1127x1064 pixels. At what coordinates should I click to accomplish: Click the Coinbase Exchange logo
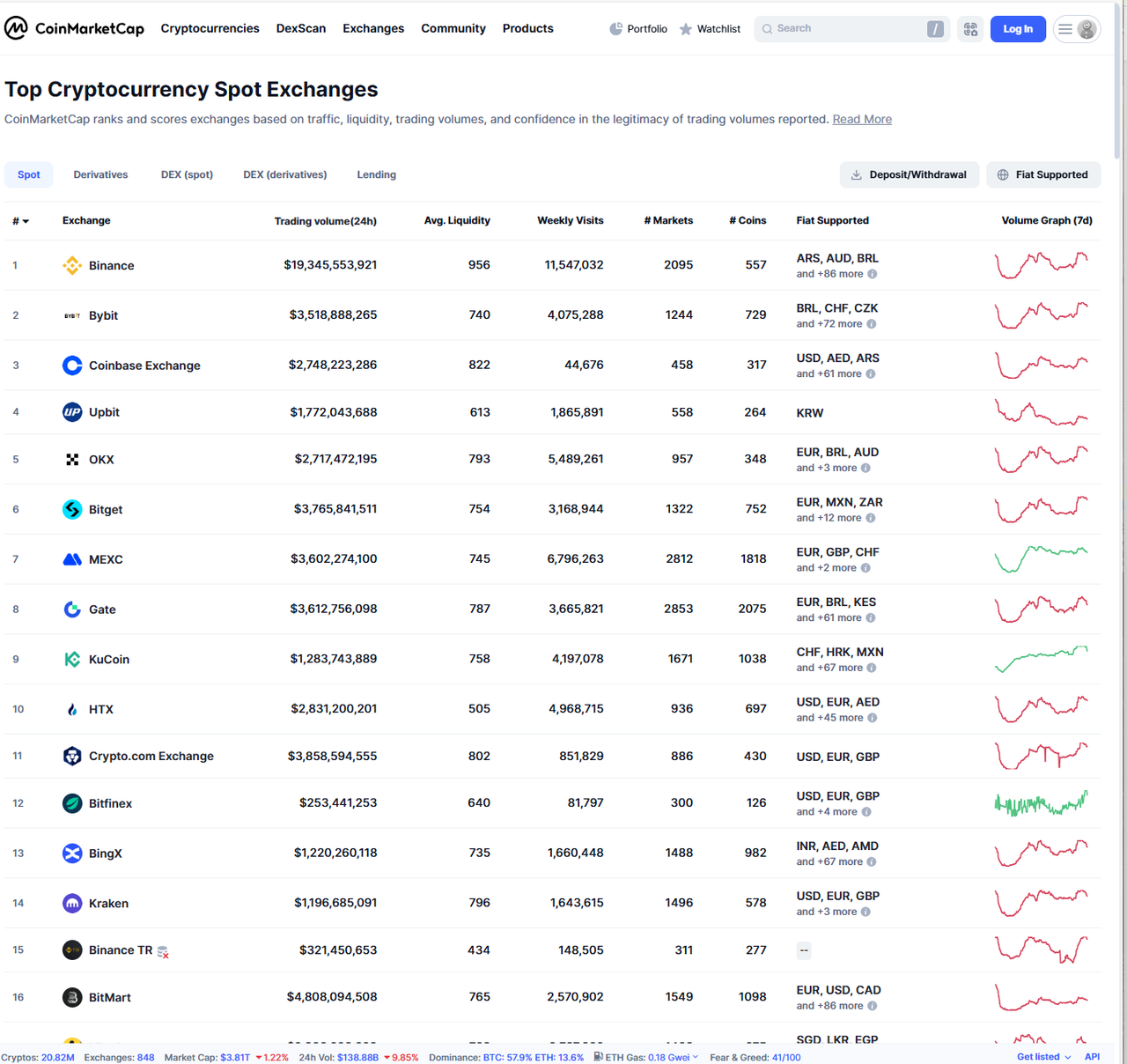coord(72,366)
